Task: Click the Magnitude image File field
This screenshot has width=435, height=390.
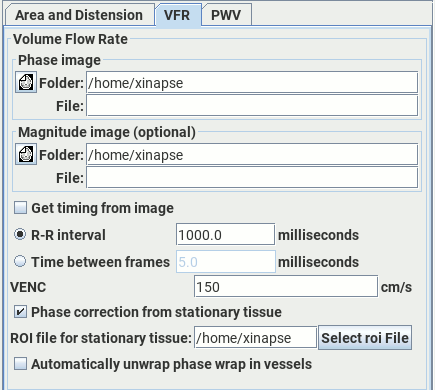Action: (x=252, y=178)
